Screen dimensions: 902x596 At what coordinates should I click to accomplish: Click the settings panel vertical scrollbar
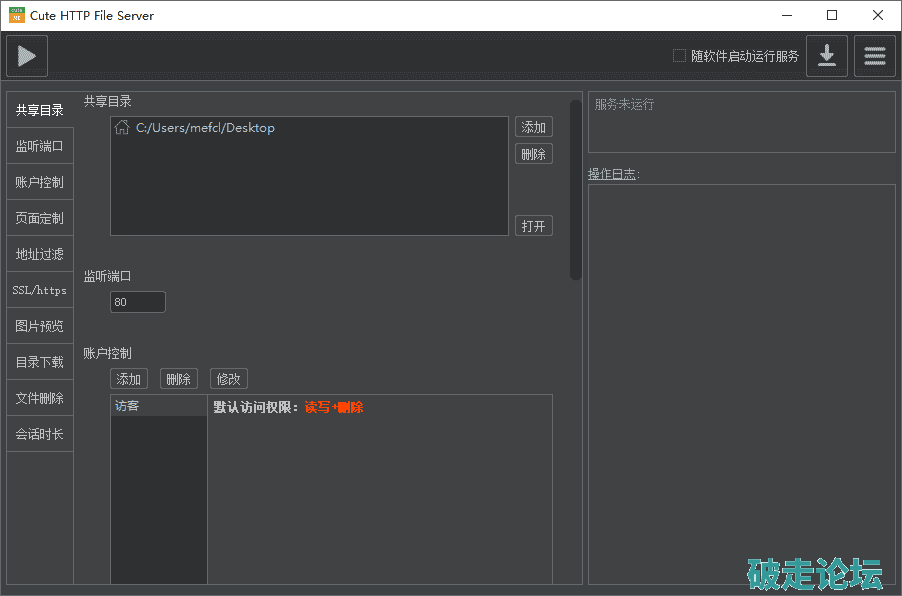click(x=575, y=189)
